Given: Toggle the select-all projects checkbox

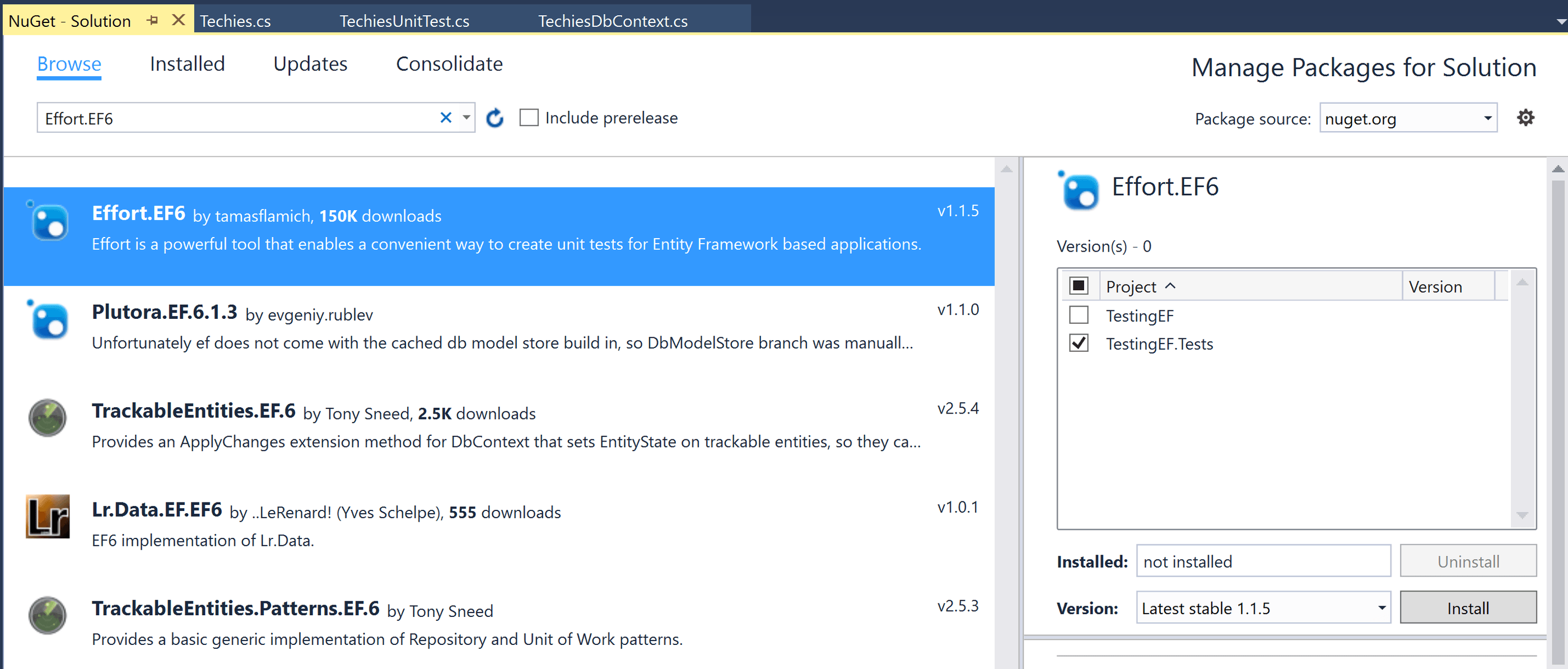Looking at the screenshot, I should click(x=1079, y=285).
